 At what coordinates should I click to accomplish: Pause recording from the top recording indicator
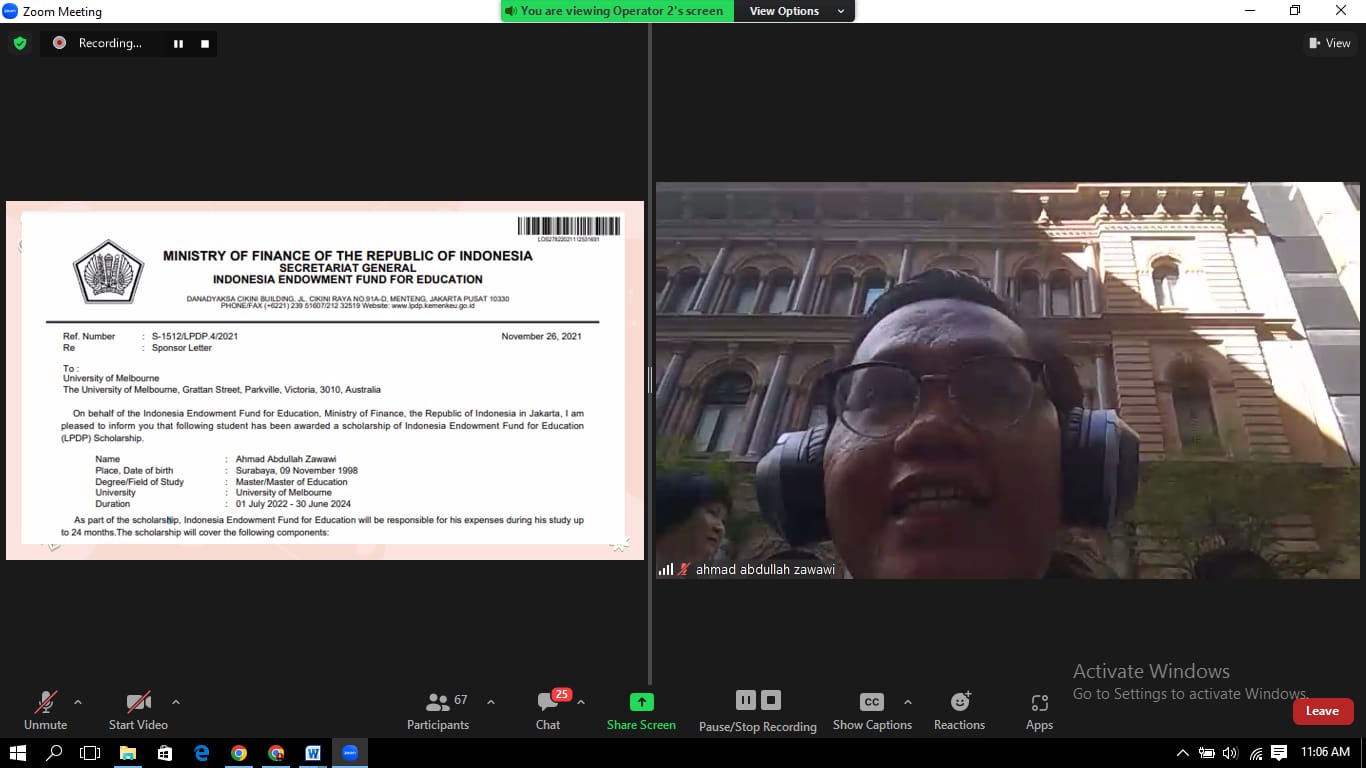tap(178, 43)
